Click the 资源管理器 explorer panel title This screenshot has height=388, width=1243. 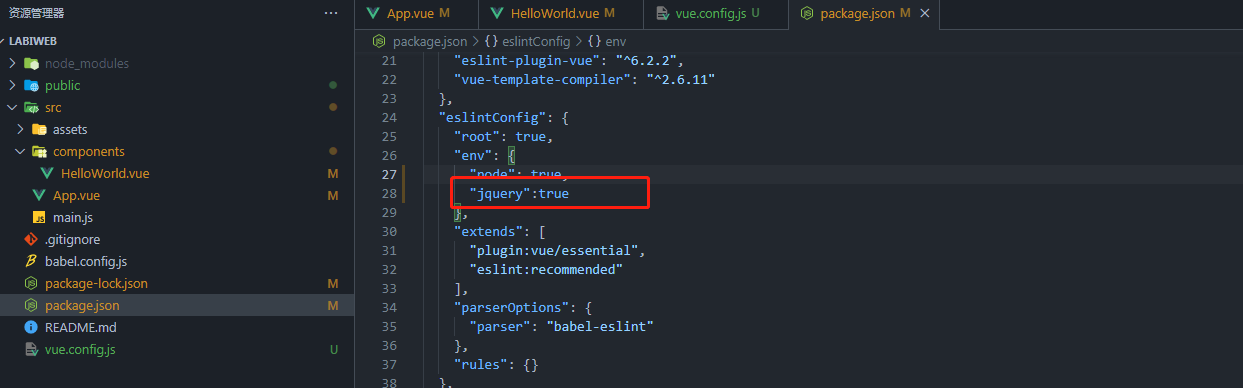click(x=37, y=13)
